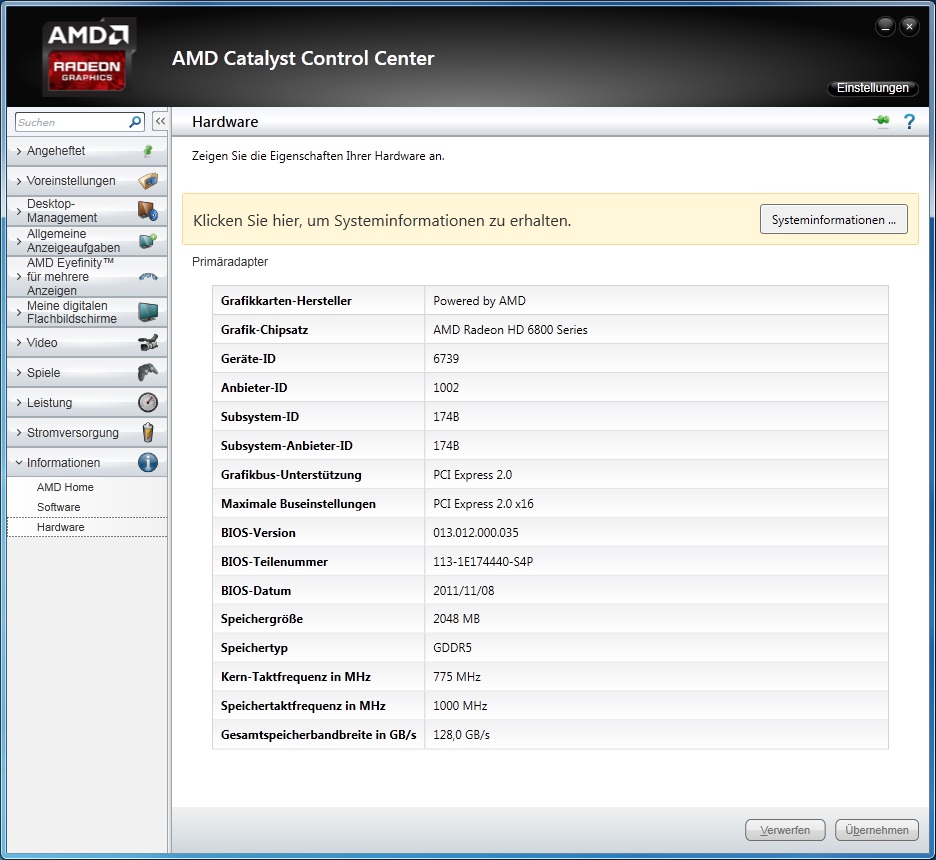
Task: Collapse the sidebar with double-arrow button
Action: (x=160, y=121)
